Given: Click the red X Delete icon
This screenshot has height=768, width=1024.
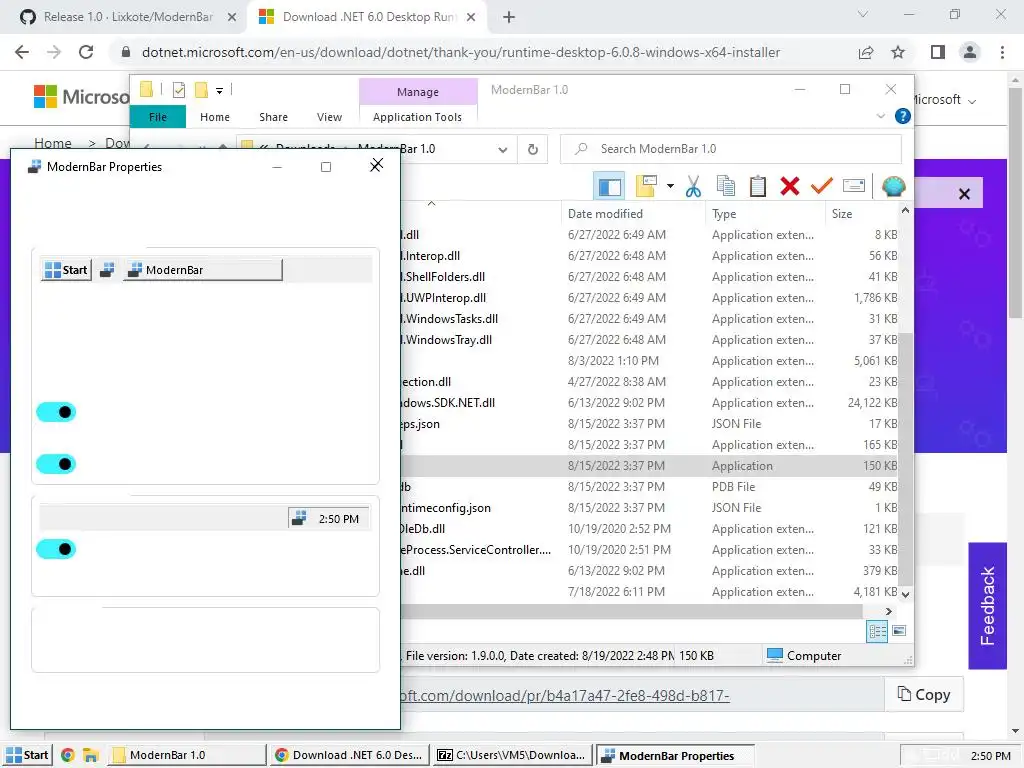Looking at the screenshot, I should 790,186.
